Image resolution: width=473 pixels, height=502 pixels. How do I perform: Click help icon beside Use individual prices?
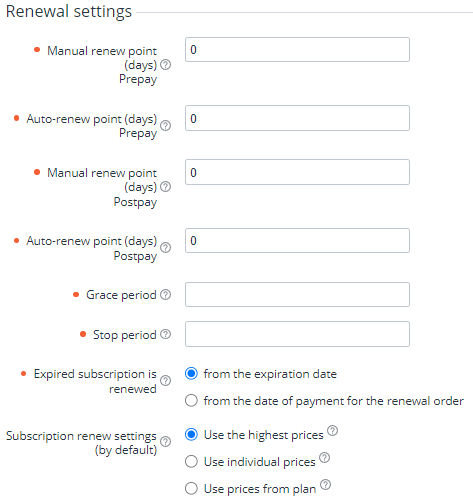click(x=324, y=458)
